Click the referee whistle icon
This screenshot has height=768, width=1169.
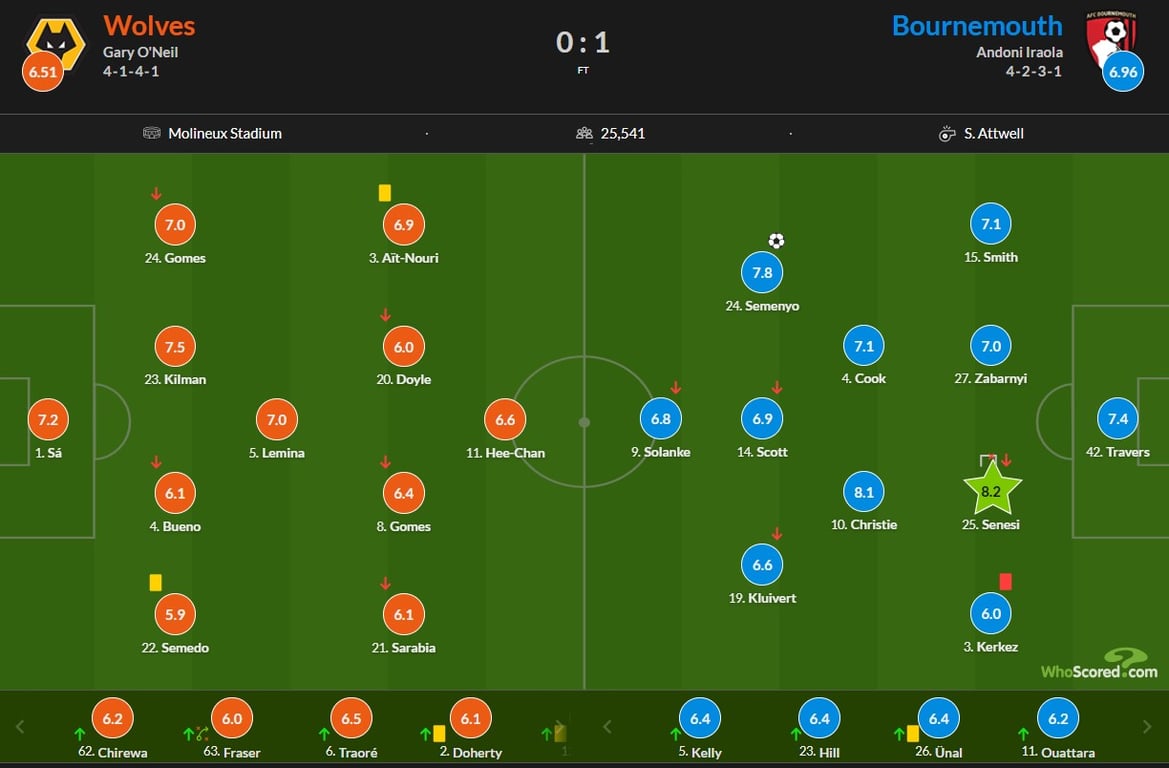pos(947,133)
